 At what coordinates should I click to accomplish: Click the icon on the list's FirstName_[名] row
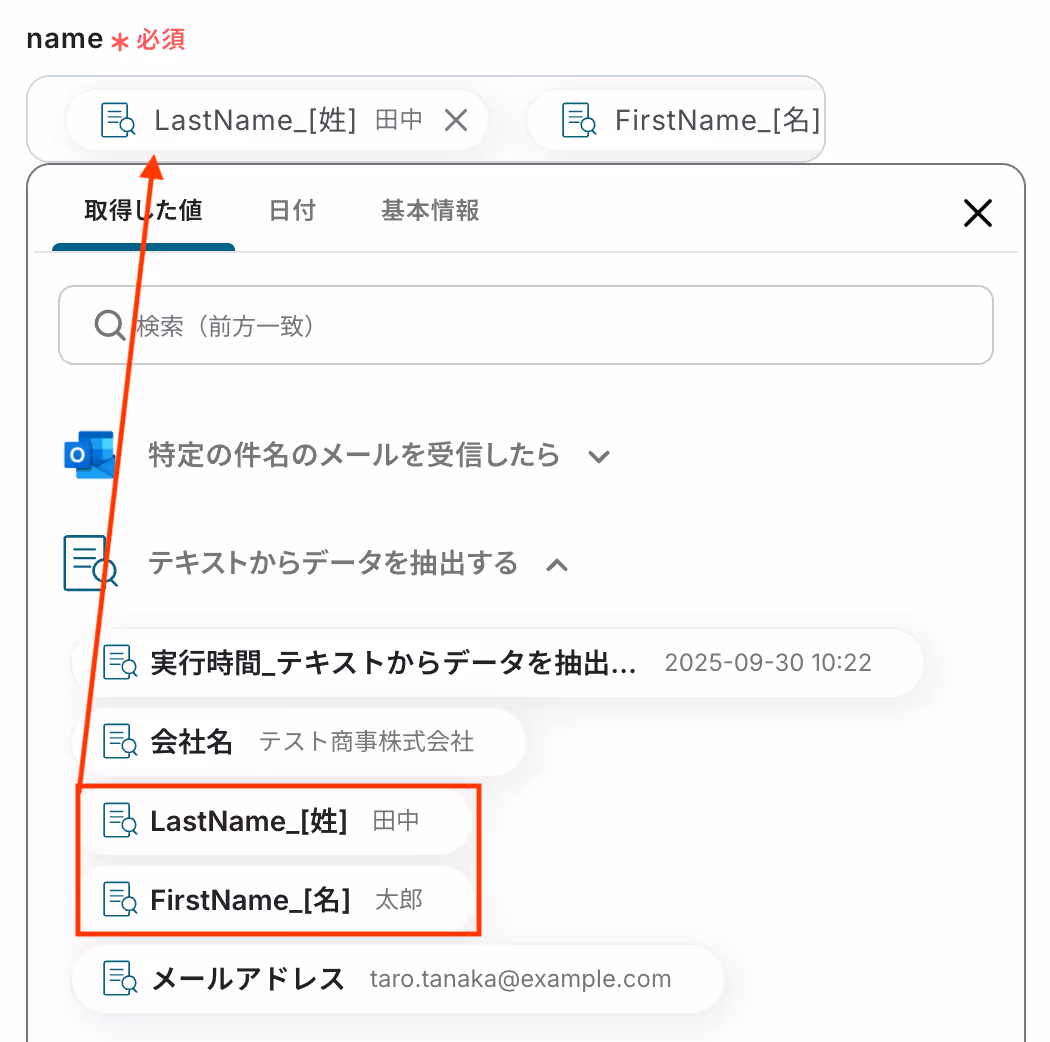[120, 899]
